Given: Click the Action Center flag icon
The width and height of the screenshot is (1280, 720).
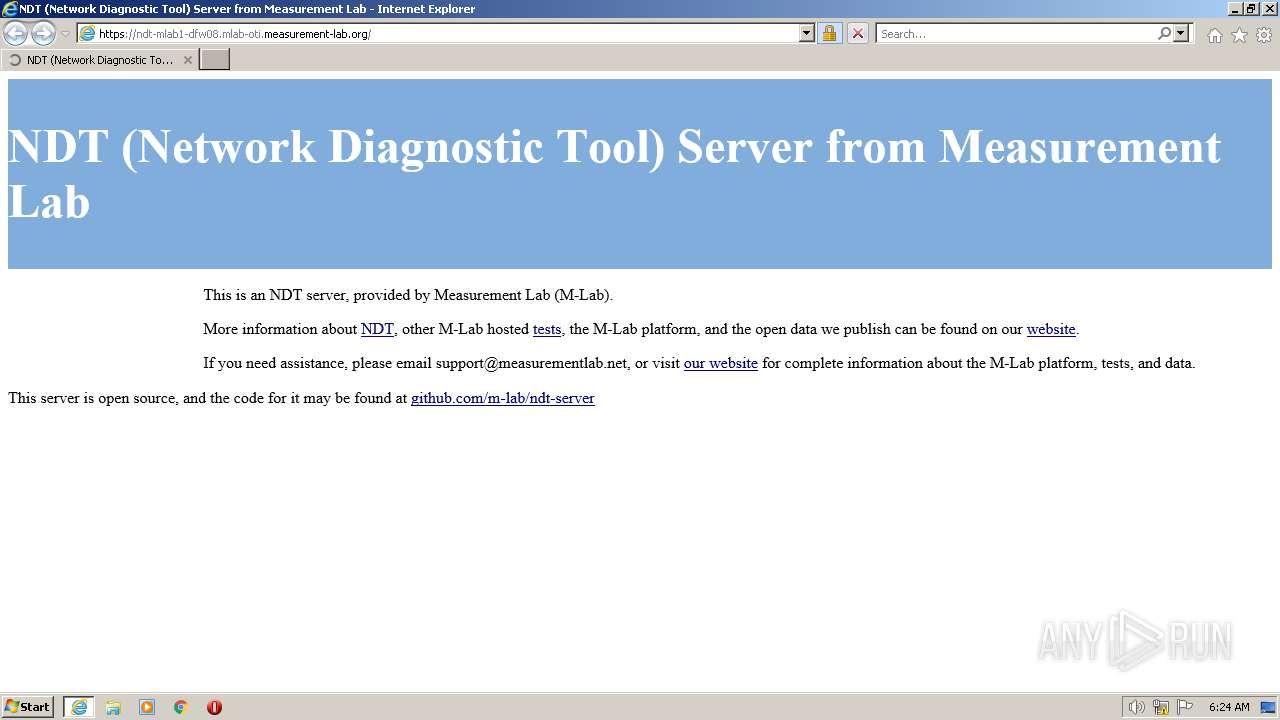Looking at the screenshot, I should [1185, 707].
